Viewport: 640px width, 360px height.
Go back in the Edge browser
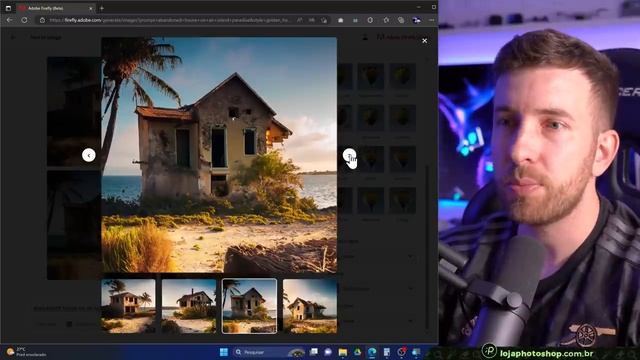point(9,20)
